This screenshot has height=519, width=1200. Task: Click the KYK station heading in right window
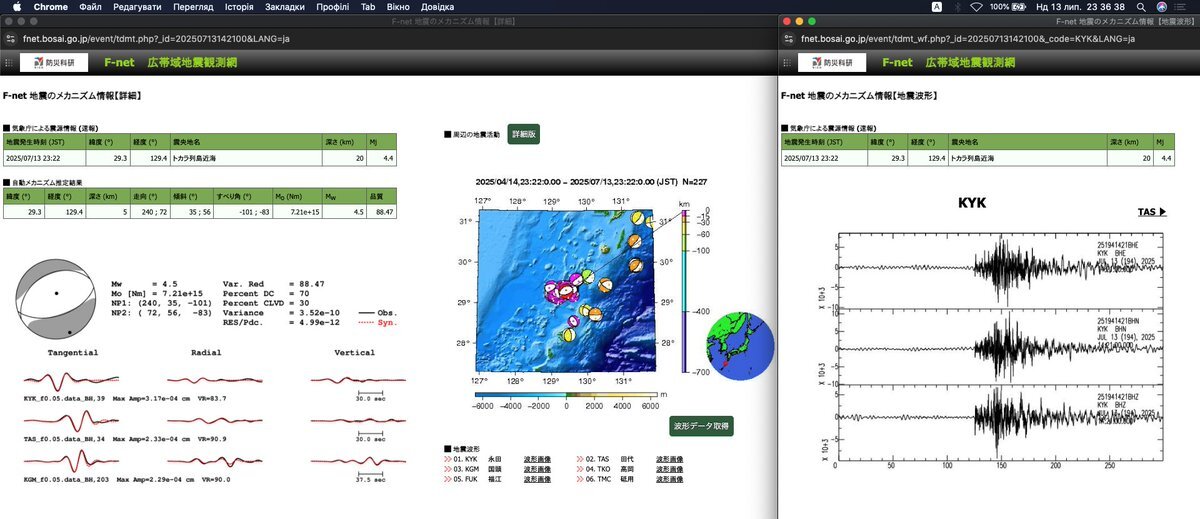(972, 203)
